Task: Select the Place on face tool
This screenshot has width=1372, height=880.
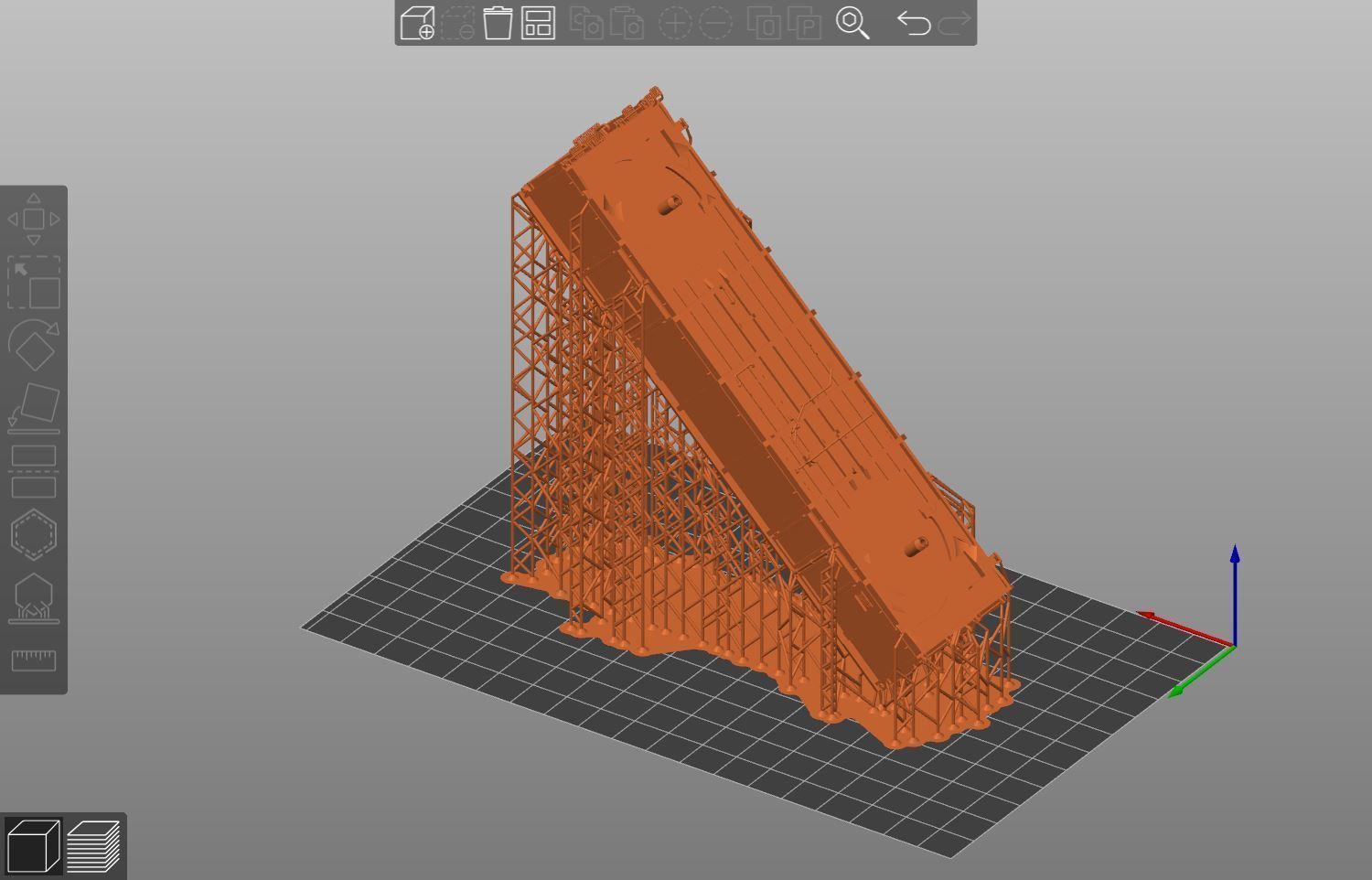Action: (x=34, y=407)
